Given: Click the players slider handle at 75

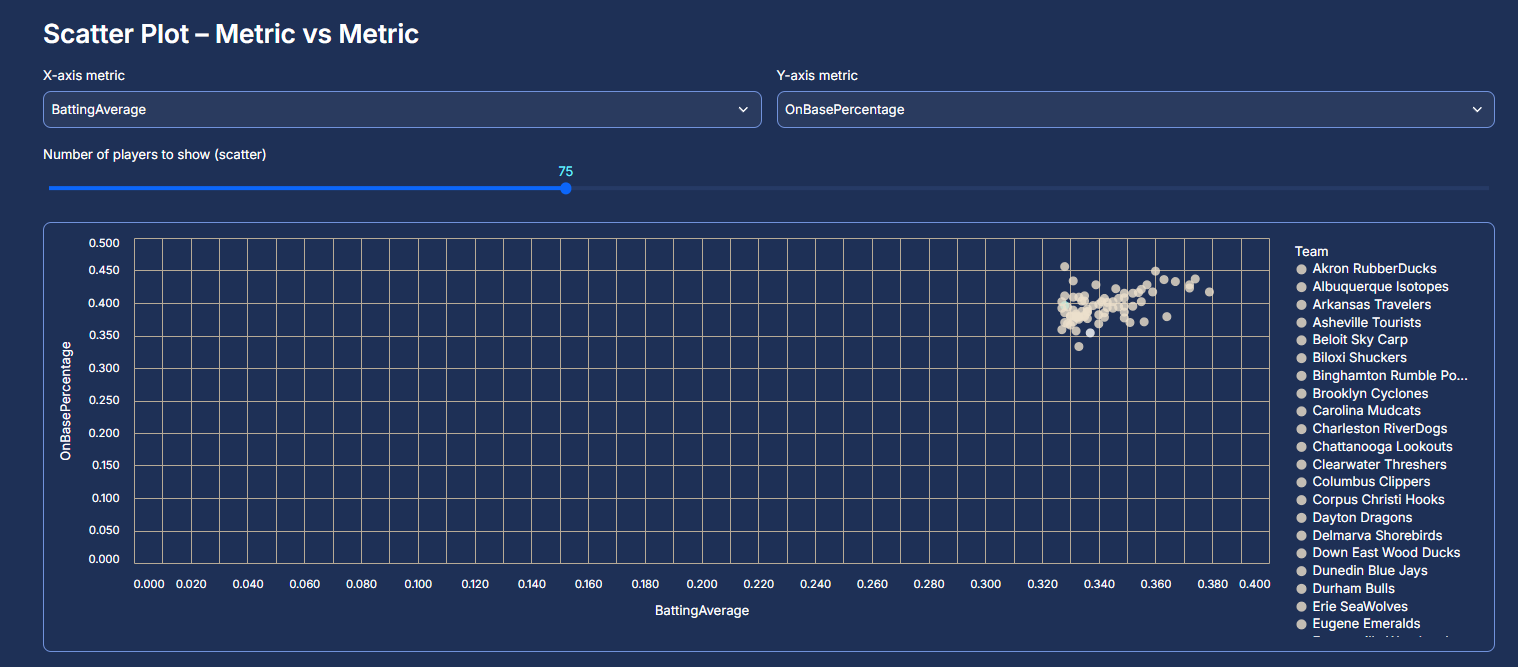Looking at the screenshot, I should (x=566, y=188).
